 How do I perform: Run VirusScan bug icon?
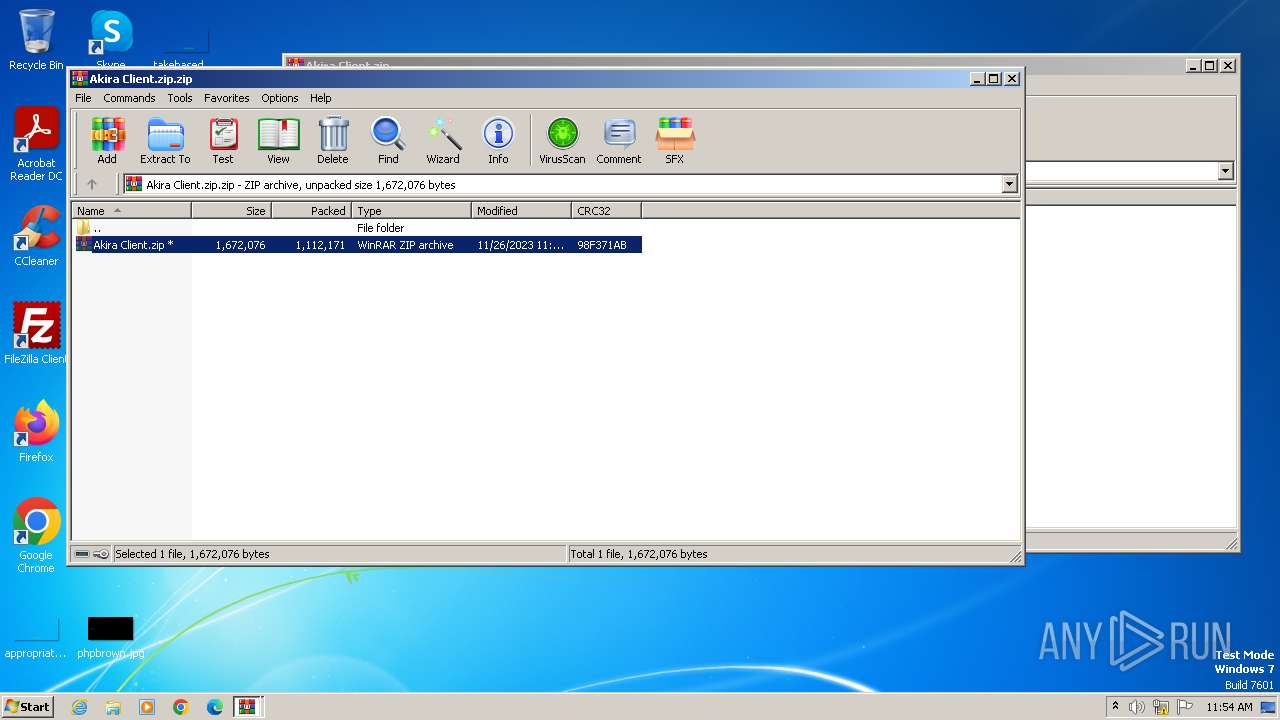[x=562, y=141]
